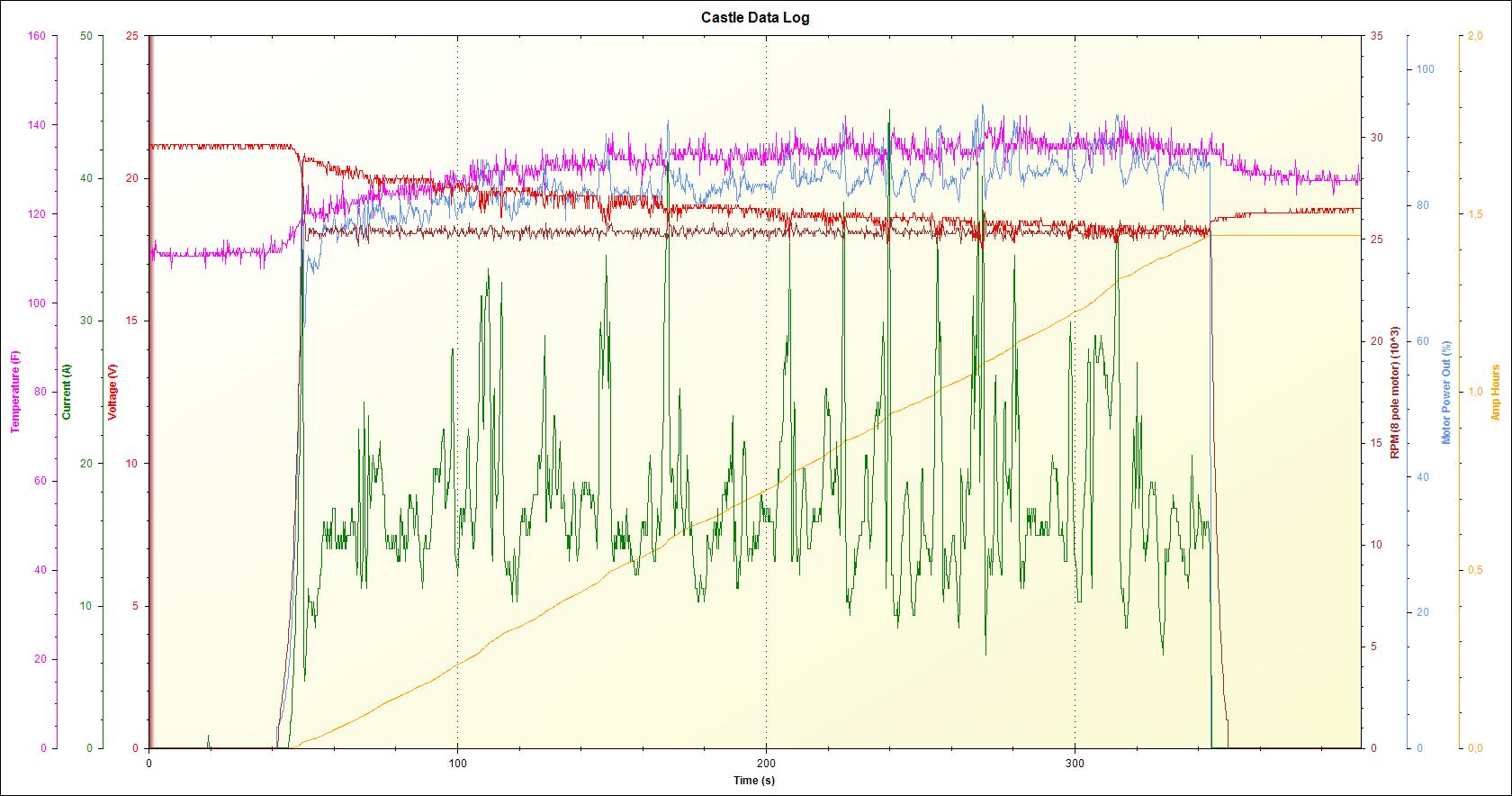Click the 30 tick on RPM axis
Viewport: 1512px width, 796px height.
[x=1376, y=138]
